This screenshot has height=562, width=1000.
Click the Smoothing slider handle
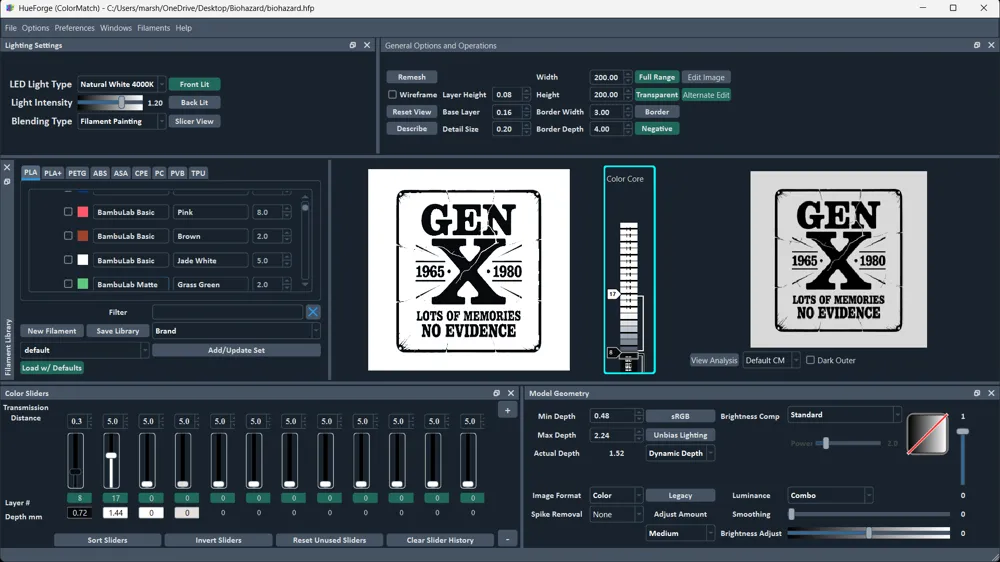(x=791, y=514)
